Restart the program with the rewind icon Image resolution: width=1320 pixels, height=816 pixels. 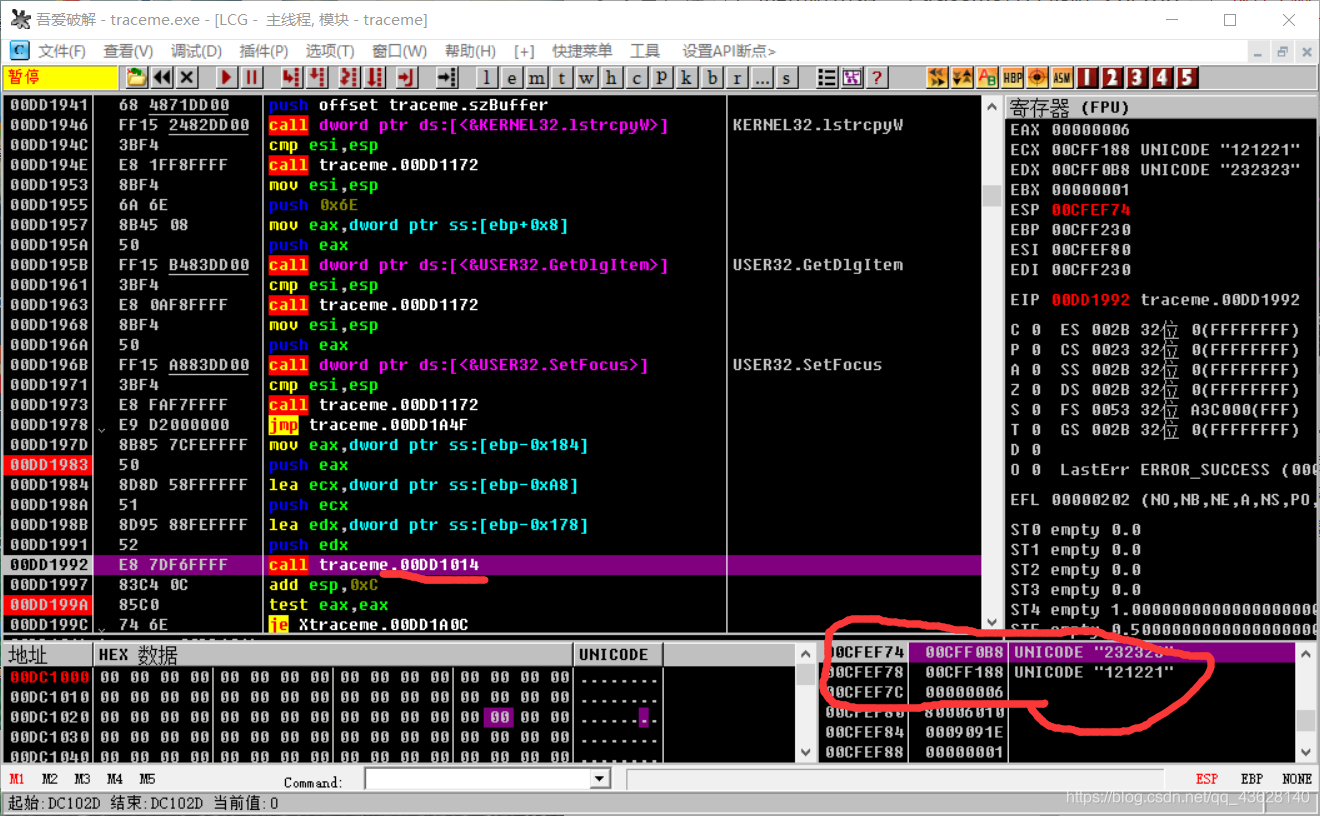coord(162,77)
